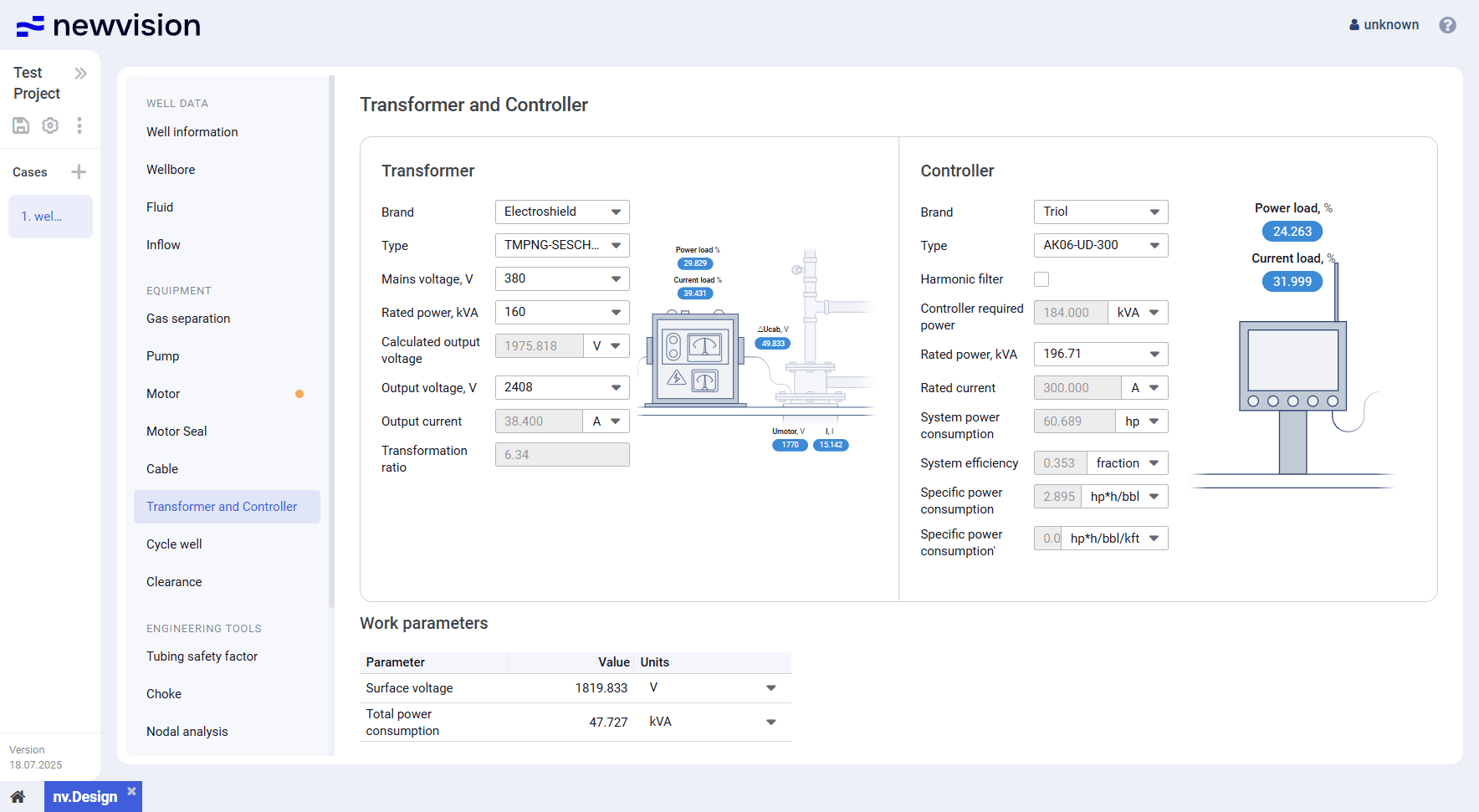Close the nv.Design tab
The image size is (1479, 812).
[131, 791]
